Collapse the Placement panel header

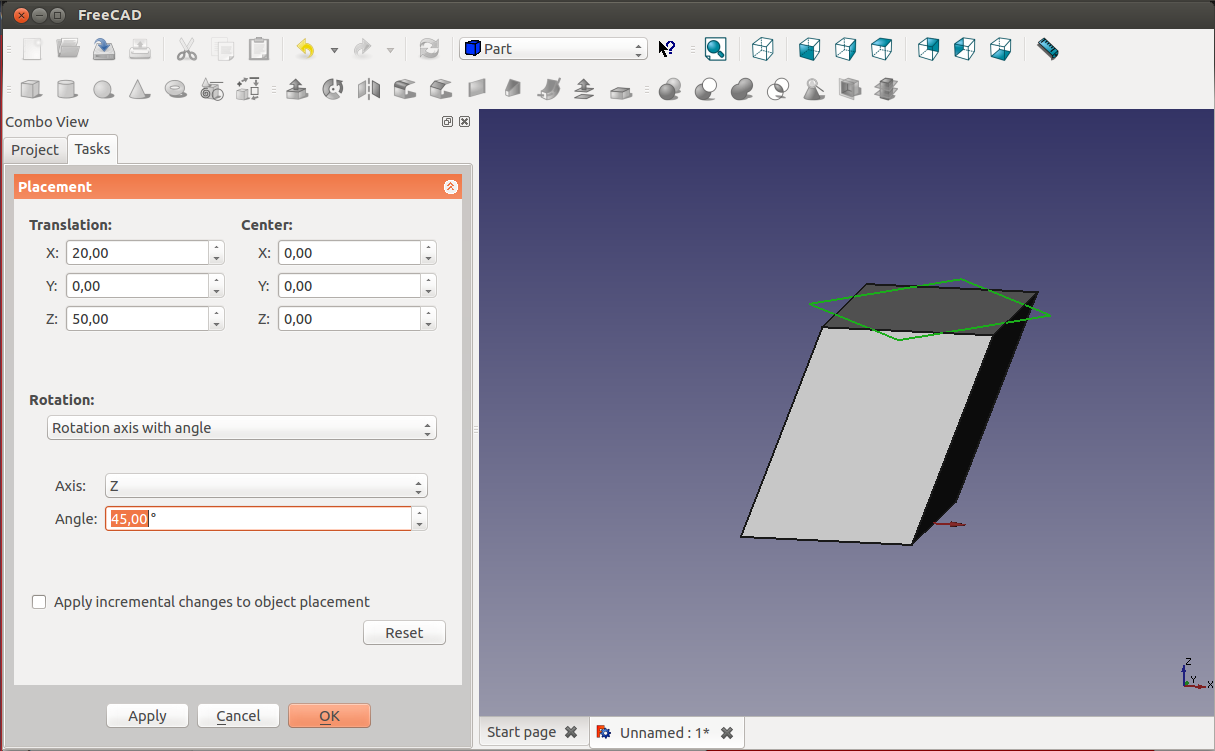point(450,187)
